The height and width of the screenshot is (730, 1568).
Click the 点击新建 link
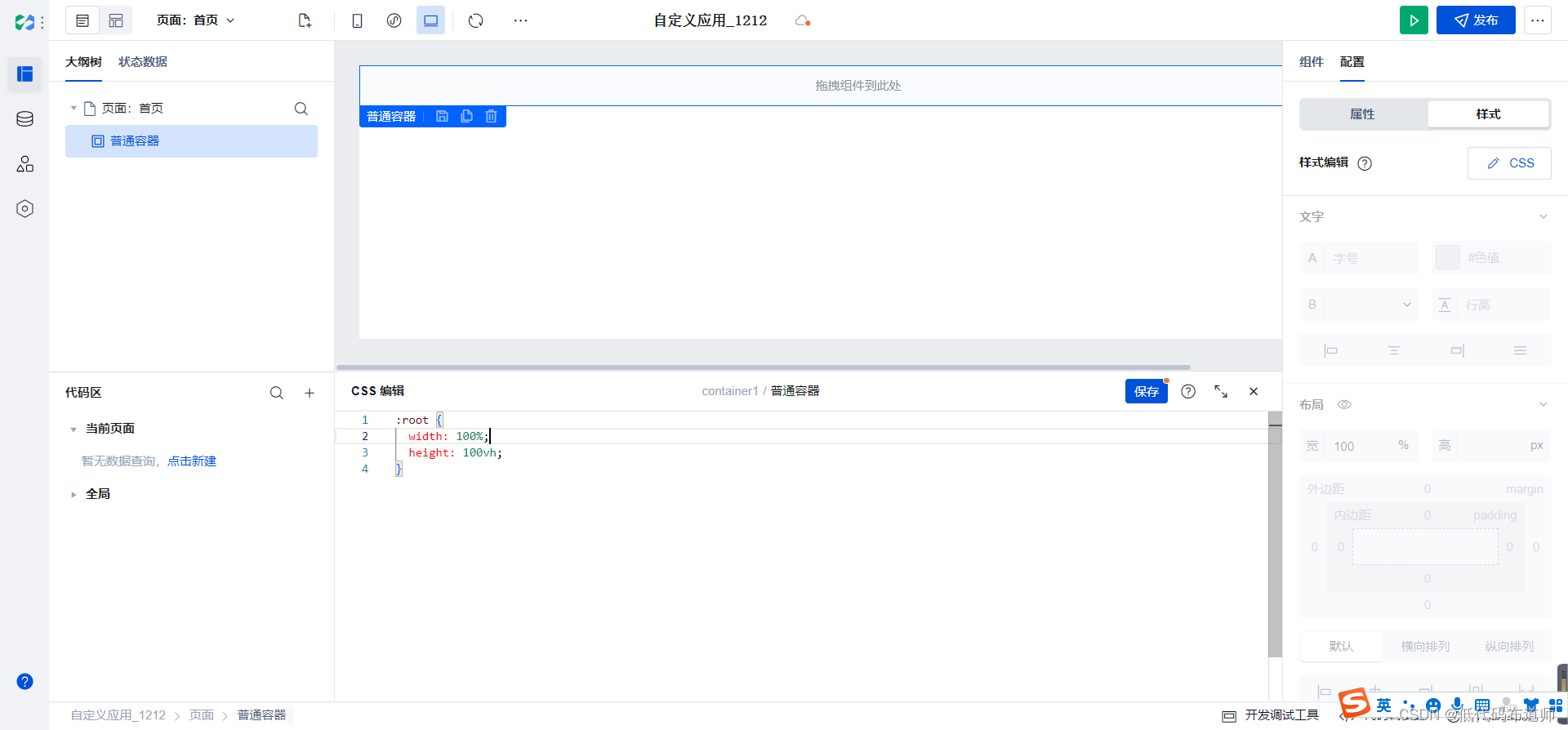(x=192, y=461)
